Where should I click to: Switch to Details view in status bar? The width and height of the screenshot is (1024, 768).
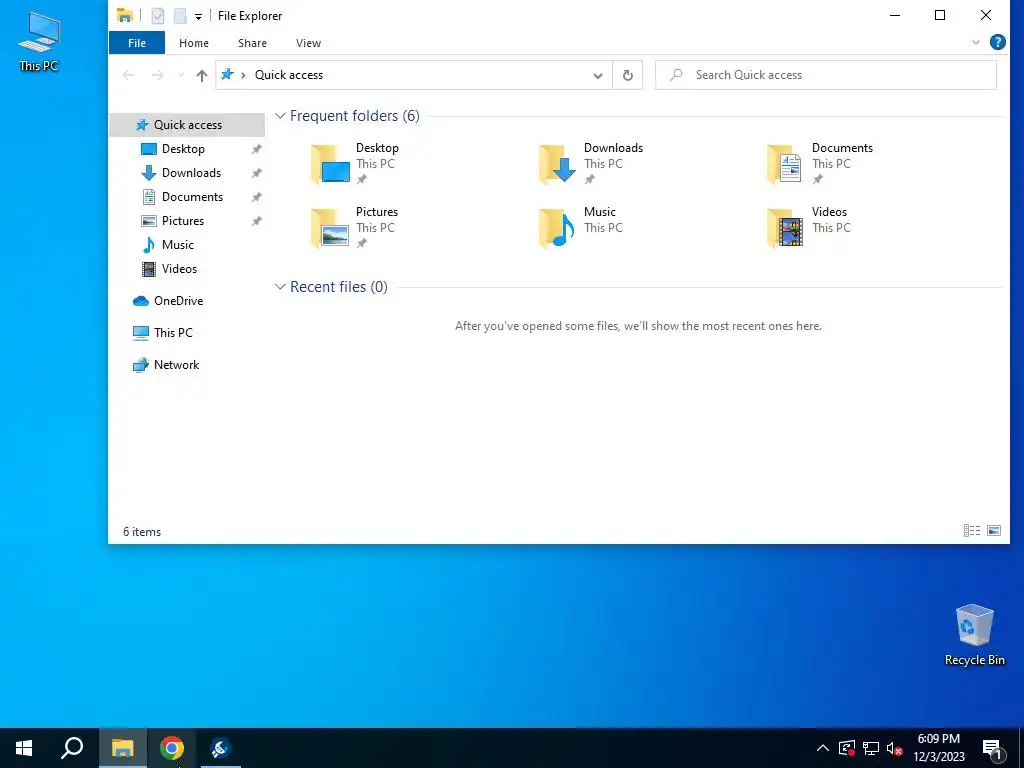point(972,531)
